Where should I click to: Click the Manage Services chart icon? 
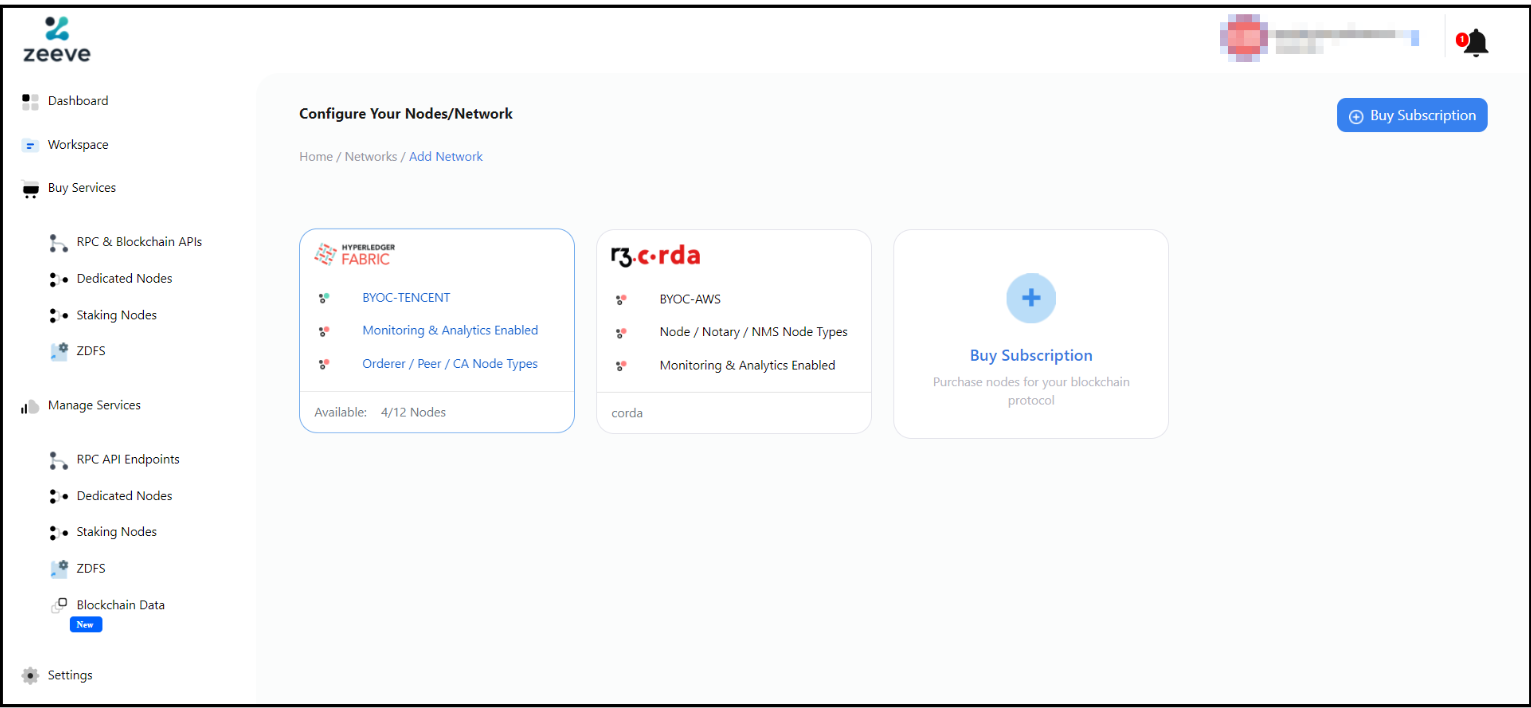click(30, 406)
